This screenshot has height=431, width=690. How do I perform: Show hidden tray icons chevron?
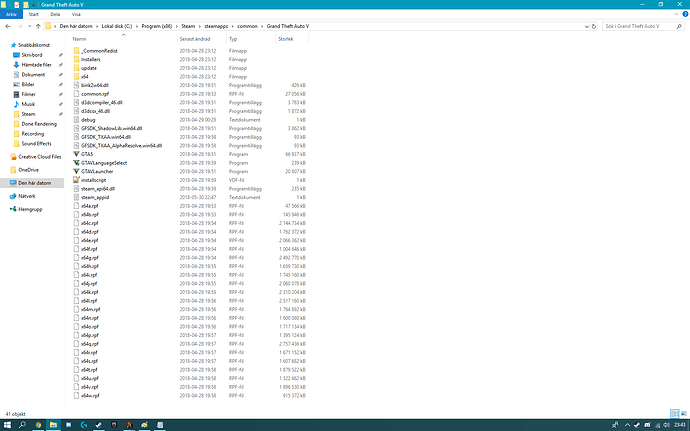[x=627, y=425]
